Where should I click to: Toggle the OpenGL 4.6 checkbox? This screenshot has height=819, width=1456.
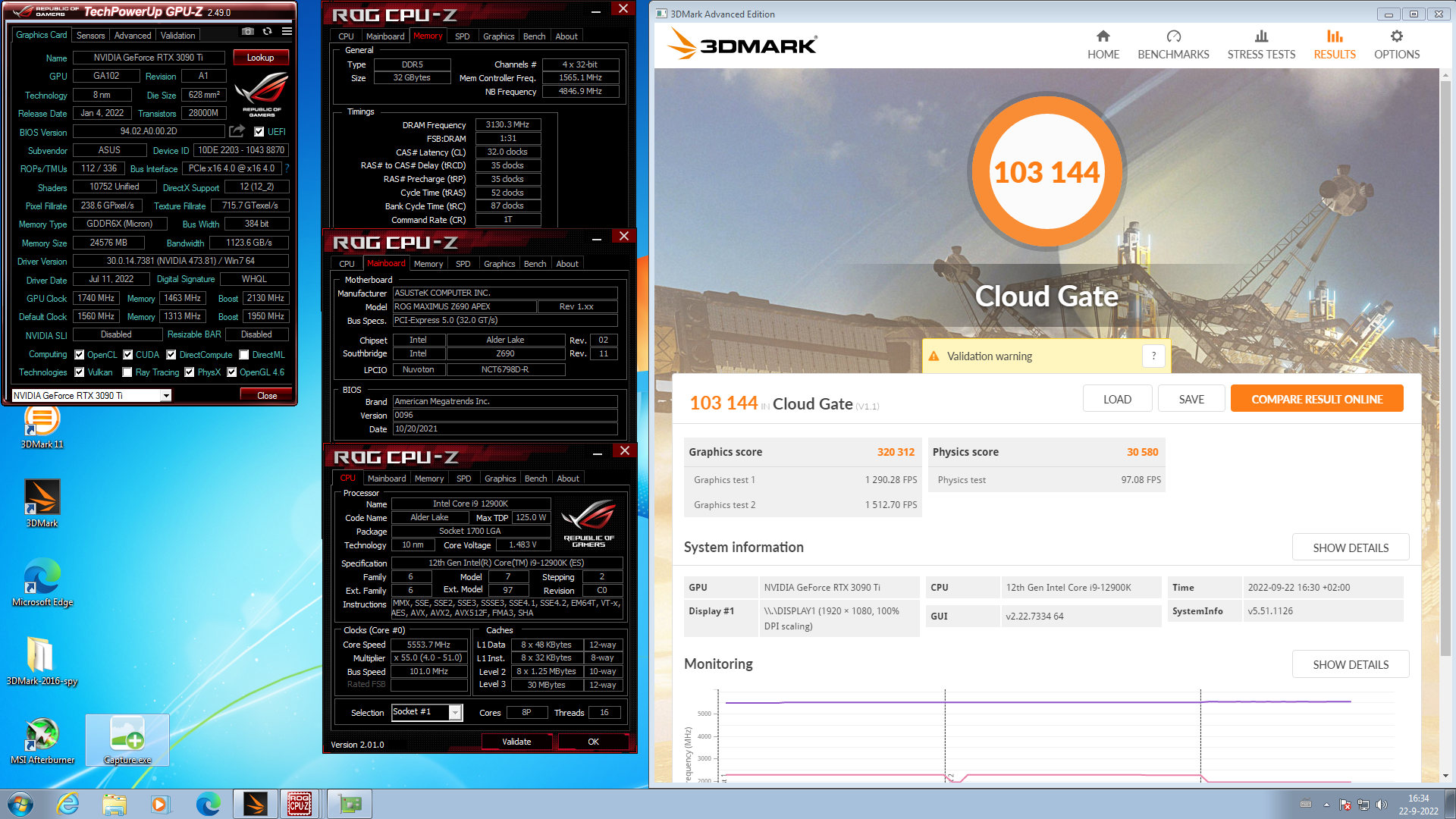pyautogui.click(x=232, y=372)
